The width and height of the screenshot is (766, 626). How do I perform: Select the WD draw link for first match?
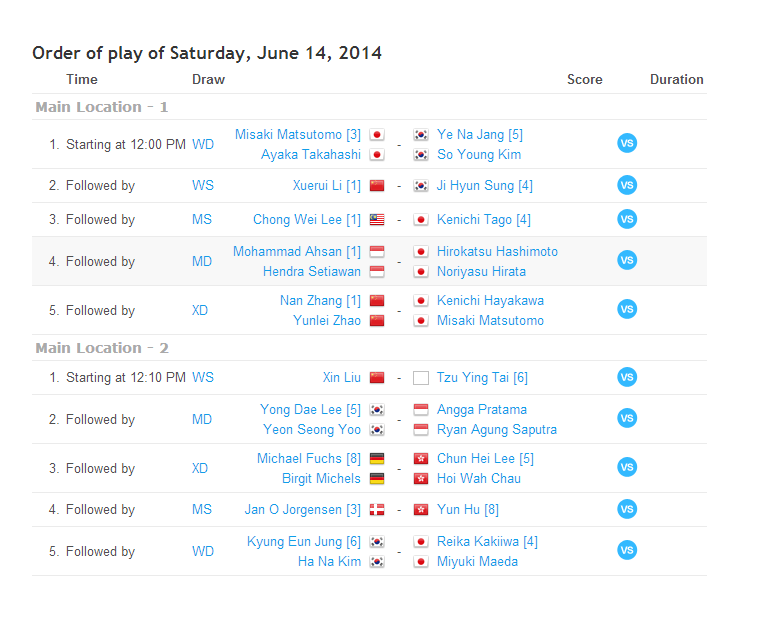point(203,145)
